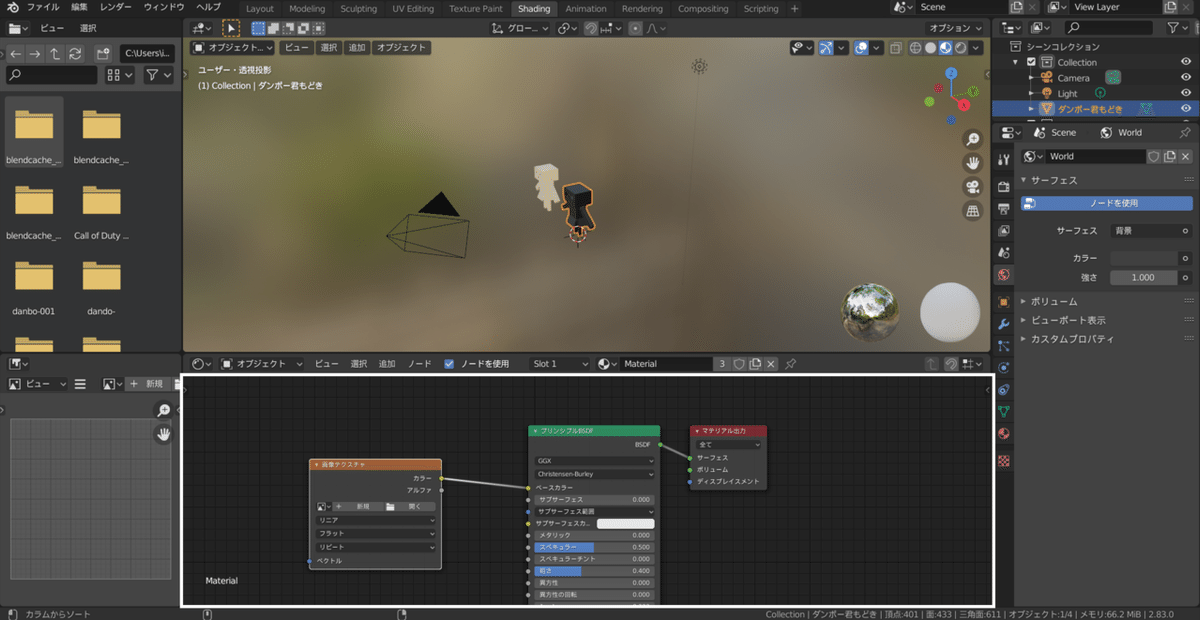The height and width of the screenshot is (620, 1200).
Task: Switch perspective/orthographic with the grid icon
Action: click(973, 211)
